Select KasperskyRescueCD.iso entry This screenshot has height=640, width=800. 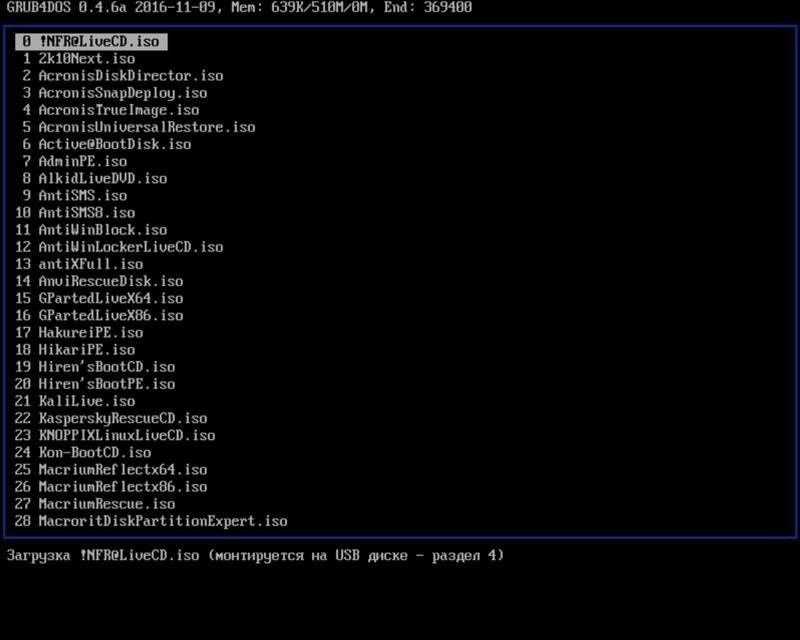coord(111,418)
